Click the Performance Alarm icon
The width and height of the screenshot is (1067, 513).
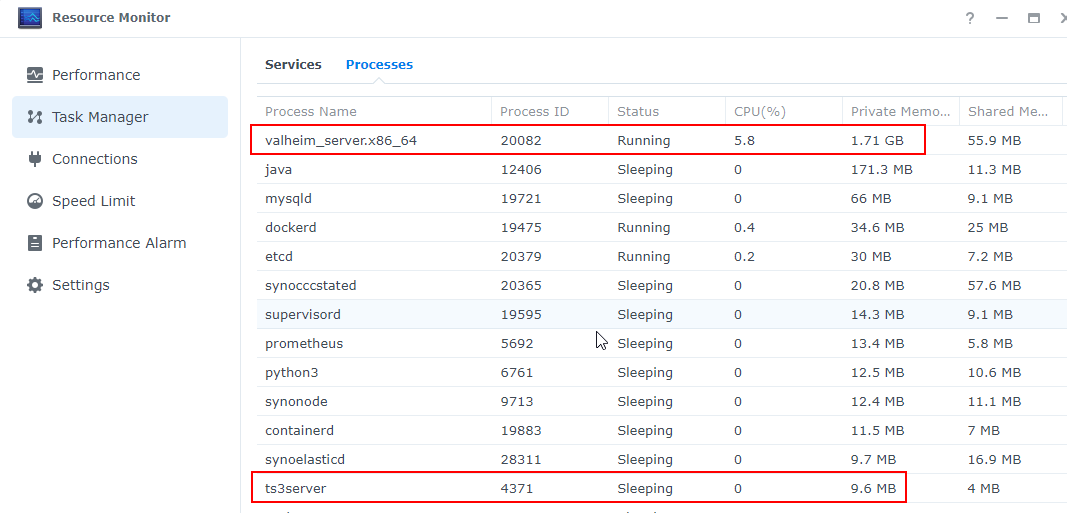[x=35, y=243]
